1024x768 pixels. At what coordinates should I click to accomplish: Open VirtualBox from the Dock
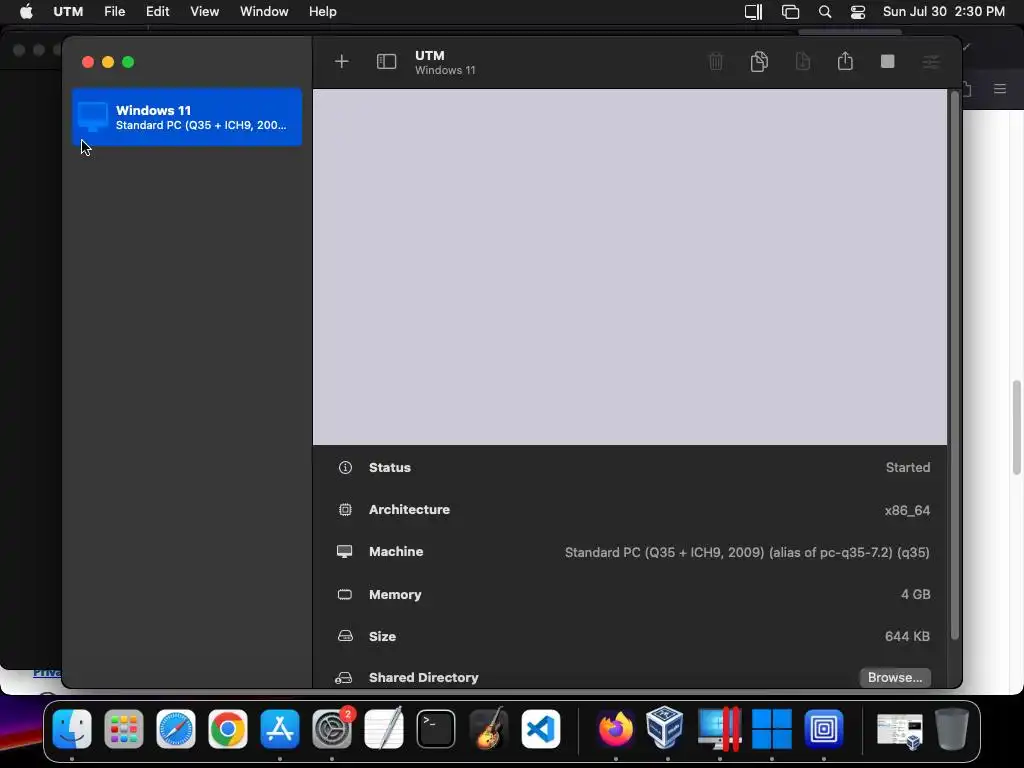pyautogui.click(x=665, y=728)
